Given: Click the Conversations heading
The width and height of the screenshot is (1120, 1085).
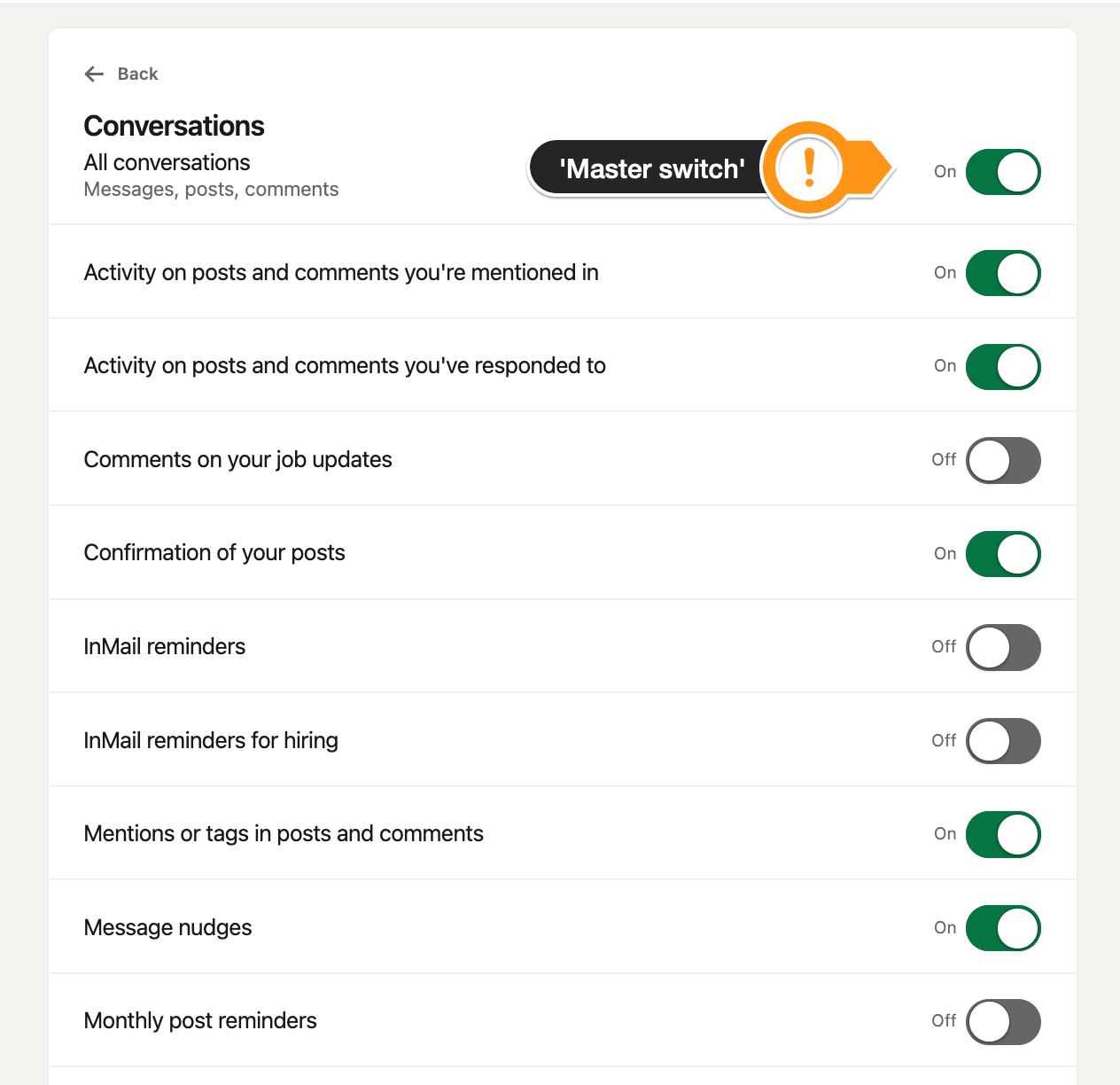Looking at the screenshot, I should click(x=175, y=126).
